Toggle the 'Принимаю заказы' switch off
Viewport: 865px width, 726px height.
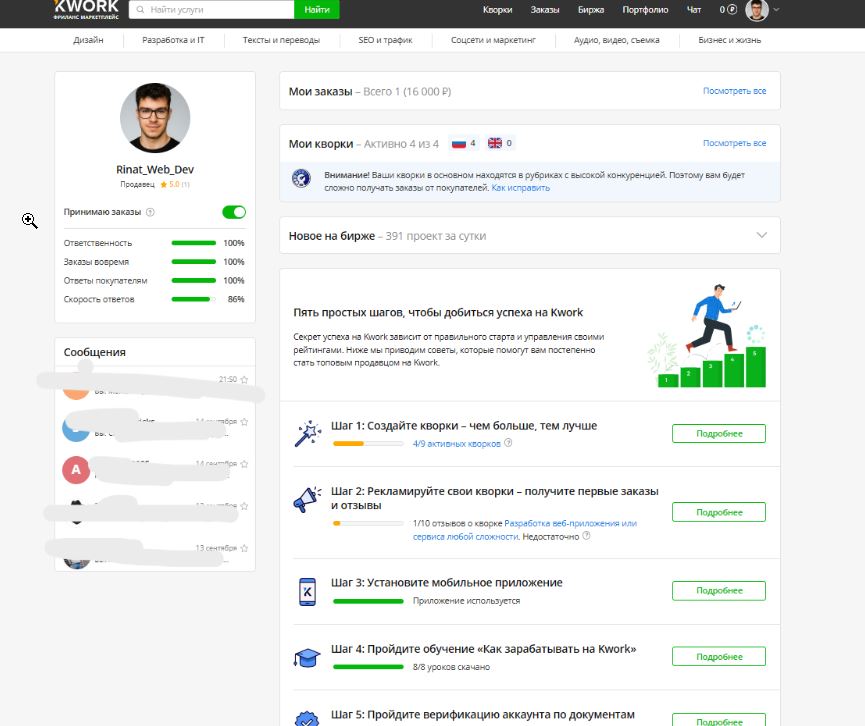[233, 212]
